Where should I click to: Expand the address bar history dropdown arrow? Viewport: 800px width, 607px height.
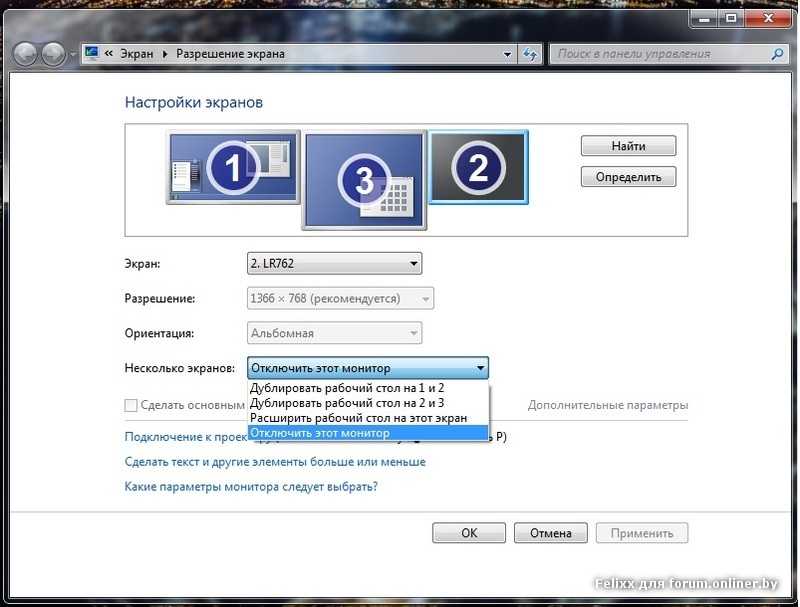click(507, 54)
